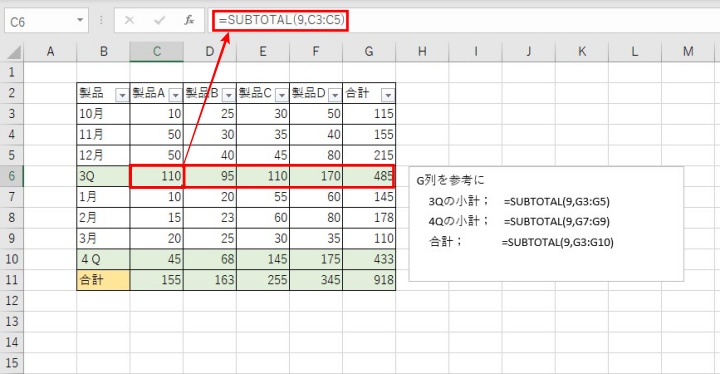This screenshot has width=720, height=374.
Task: Open the 製品A filter dropdown
Action: 175,95
